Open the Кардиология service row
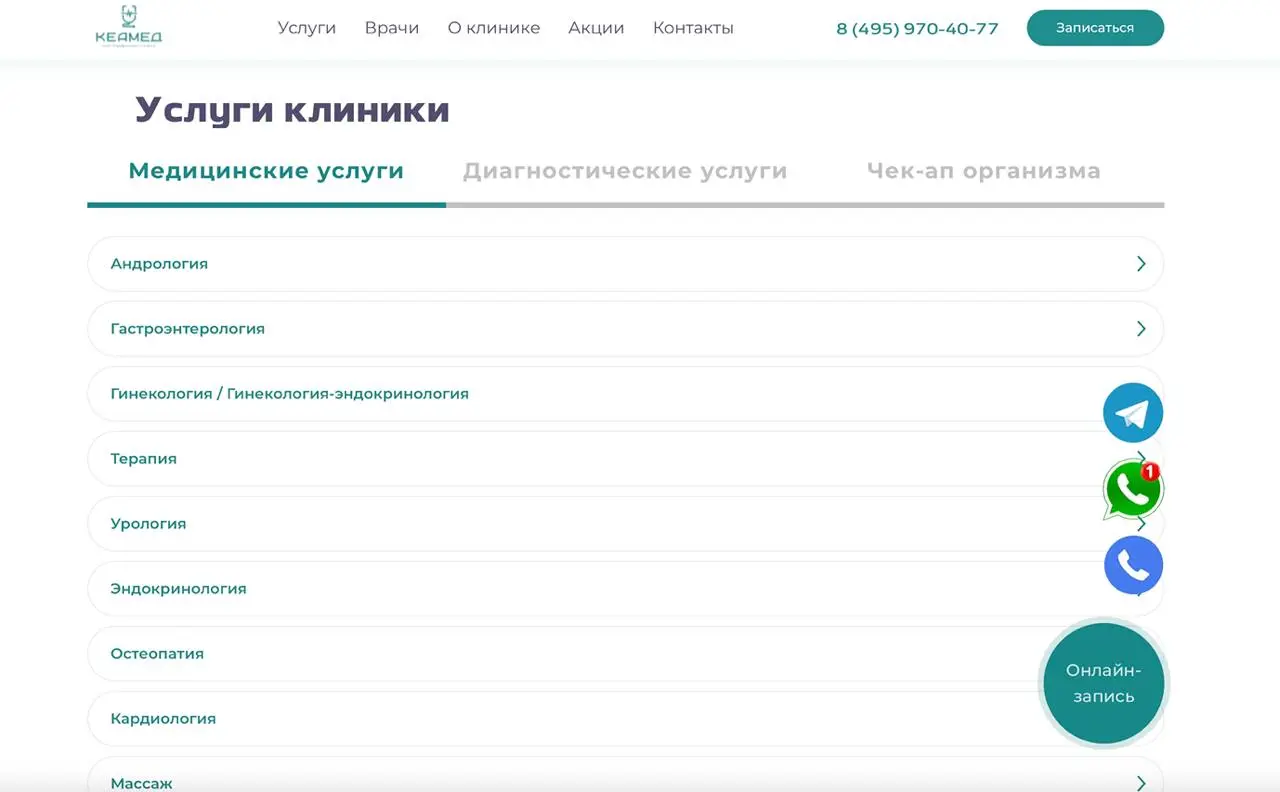The height and width of the screenshot is (792, 1280). click(625, 719)
